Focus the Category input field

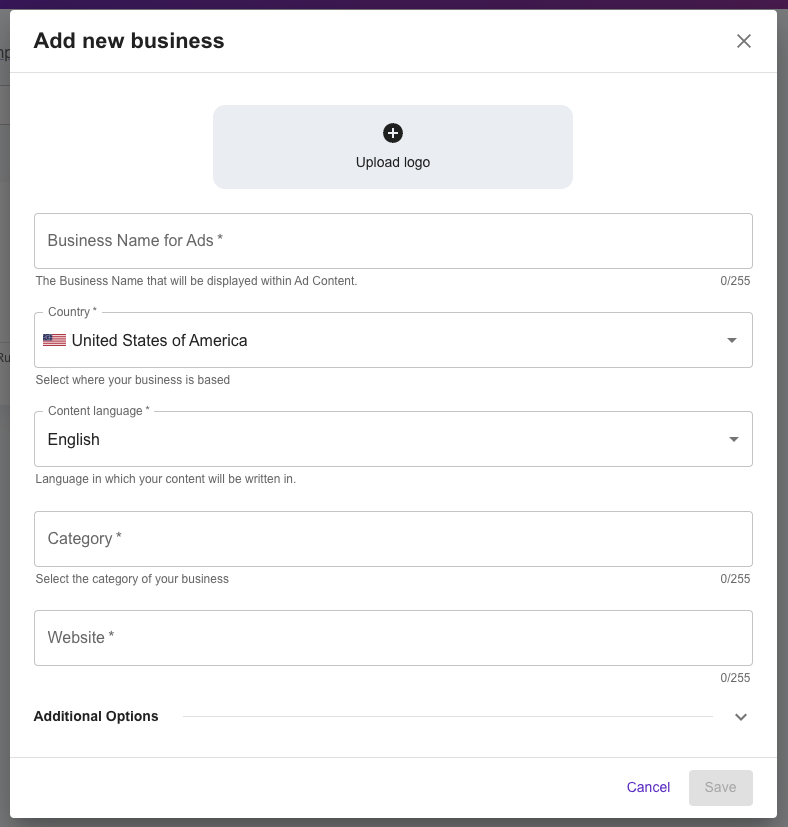click(x=393, y=539)
